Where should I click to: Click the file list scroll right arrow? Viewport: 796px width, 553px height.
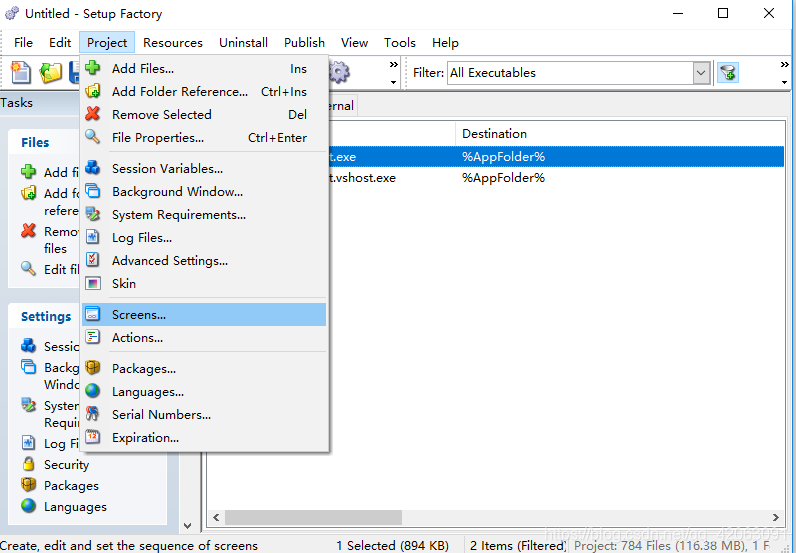pyautogui.click(x=776, y=517)
